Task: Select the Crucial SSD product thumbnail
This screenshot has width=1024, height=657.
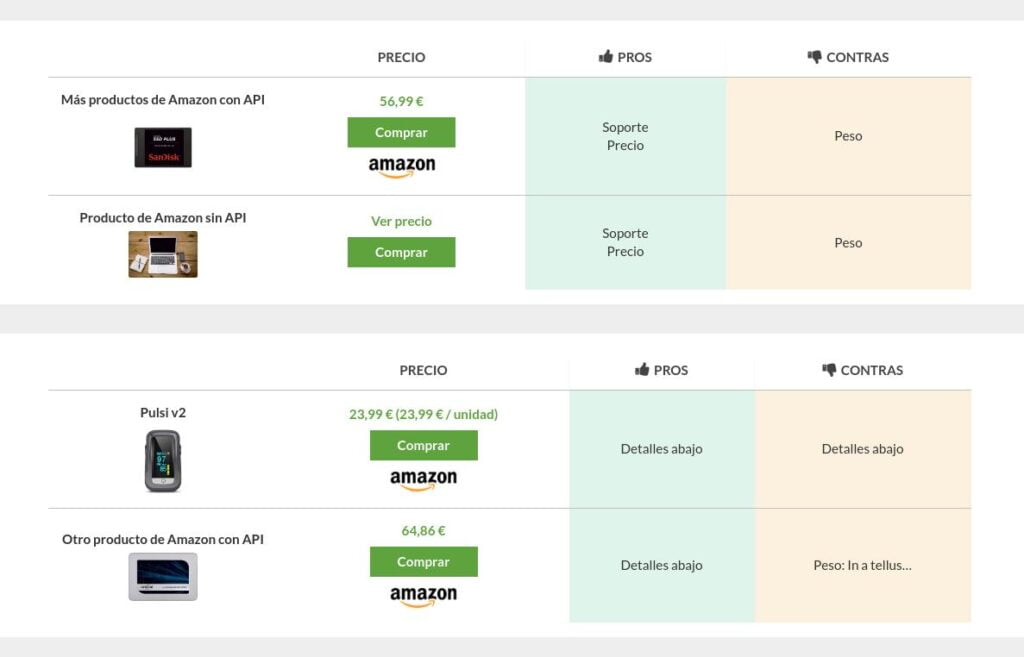Action: 163,577
